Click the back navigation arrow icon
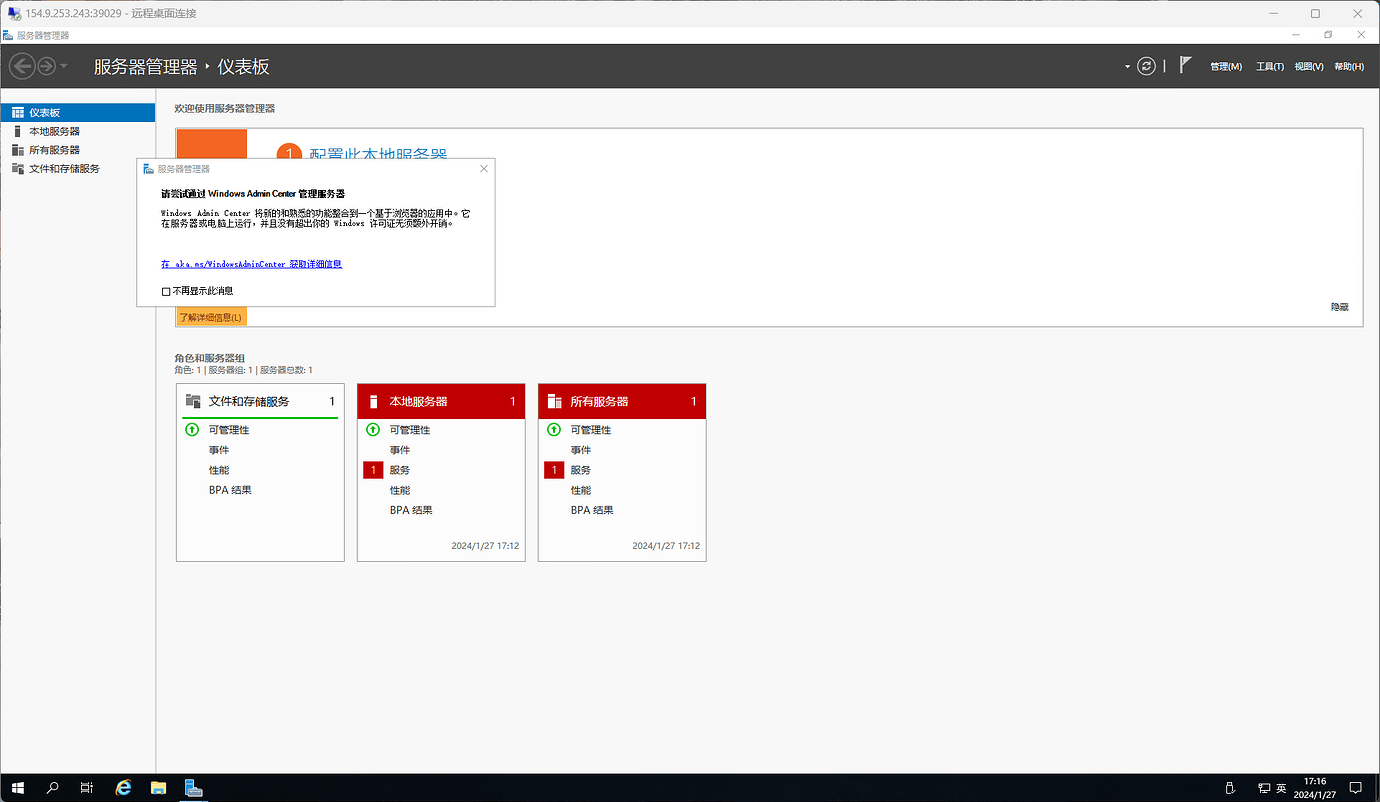The image size is (1380, 802). tap(21, 66)
